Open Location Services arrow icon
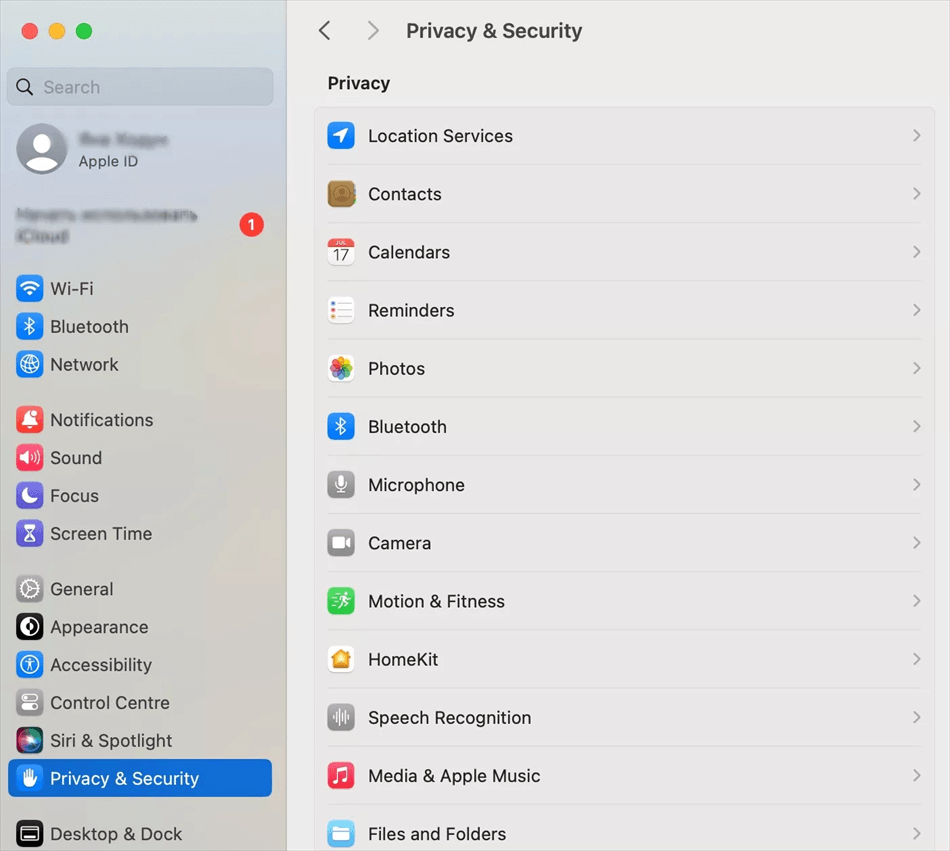This screenshot has width=950, height=851. [x=341, y=136]
